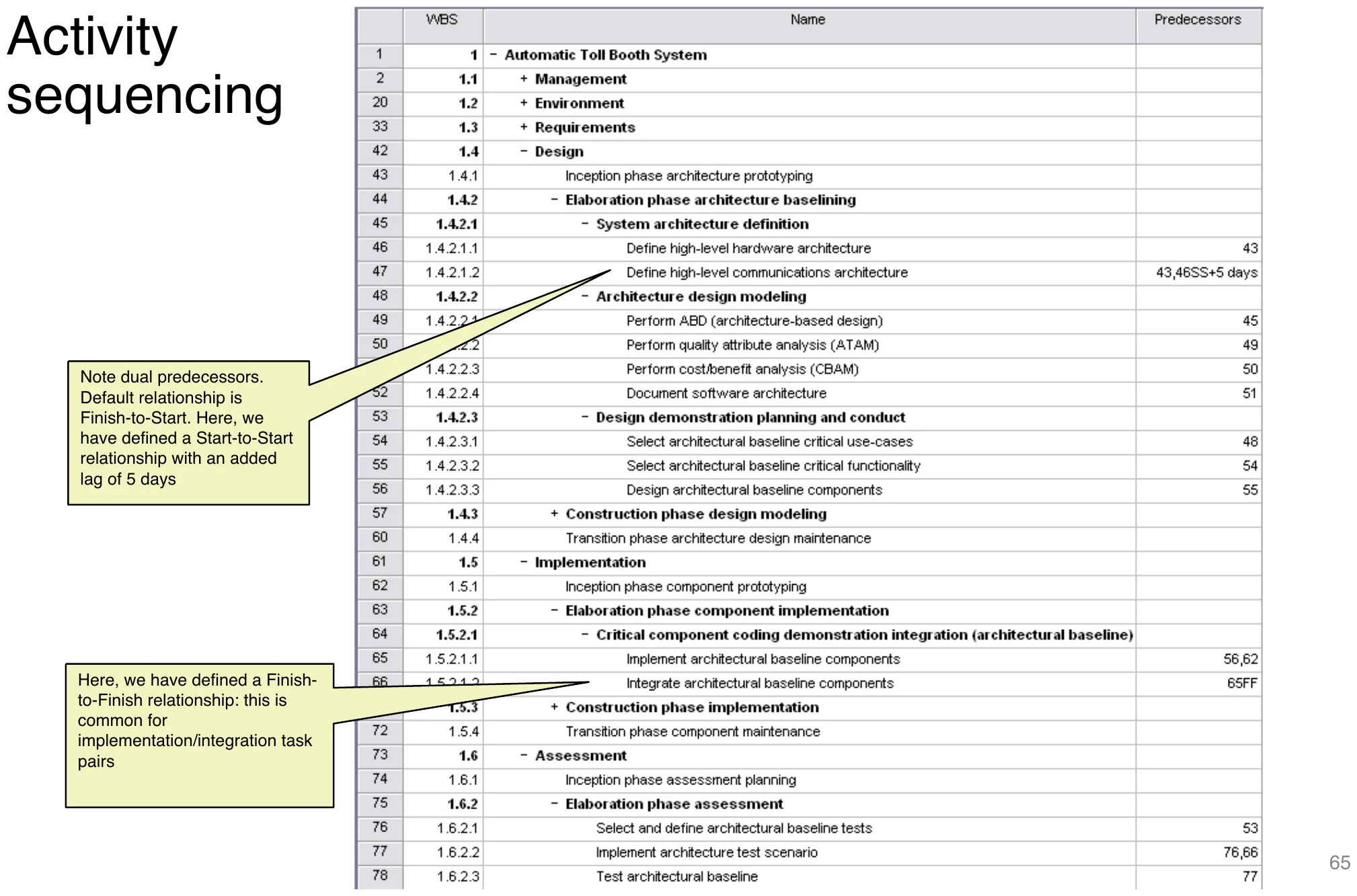1357x896 pixels.
Task: Collapse Architecture design modeling group
Action: (x=585, y=296)
